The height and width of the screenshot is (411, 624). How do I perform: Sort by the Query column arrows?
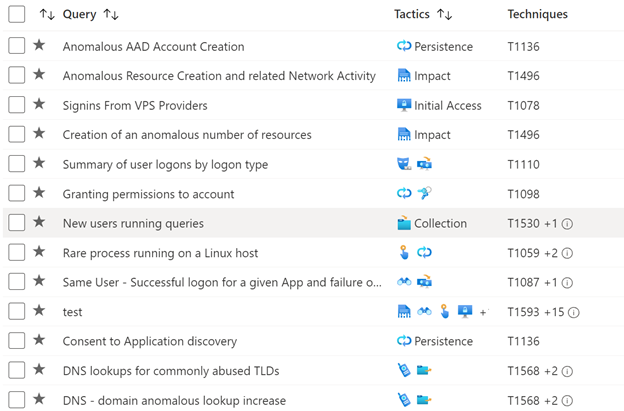pos(111,15)
